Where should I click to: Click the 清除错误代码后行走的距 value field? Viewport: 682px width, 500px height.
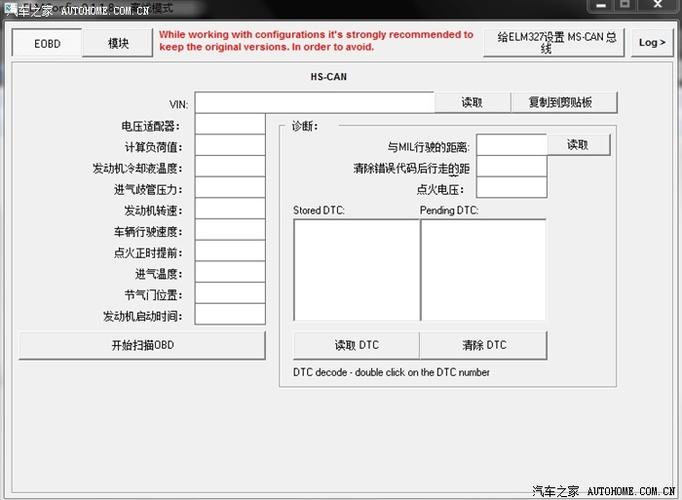coord(512,166)
